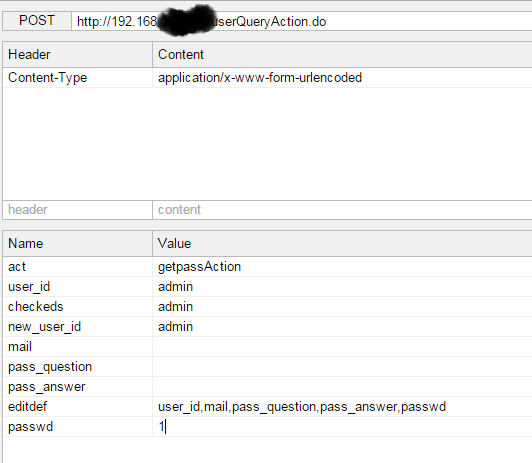Viewport: 532px width, 463px height.
Task: Click the empty pass_answer value cell
Action: pyautogui.click(x=342, y=387)
